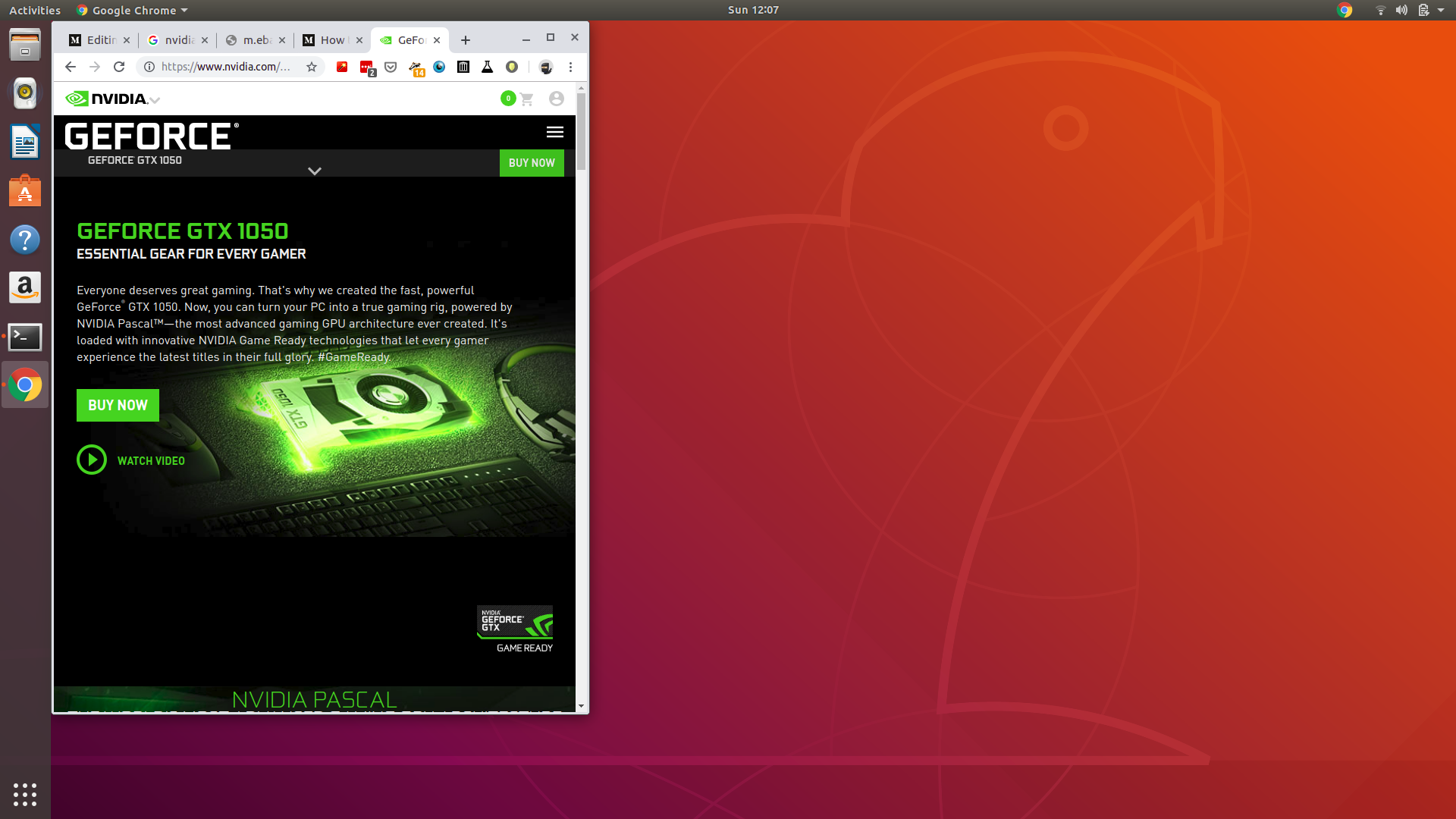The height and width of the screenshot is (819, 1456).
Task: Close the nvidia Google search tab
Action: (205, 40)
